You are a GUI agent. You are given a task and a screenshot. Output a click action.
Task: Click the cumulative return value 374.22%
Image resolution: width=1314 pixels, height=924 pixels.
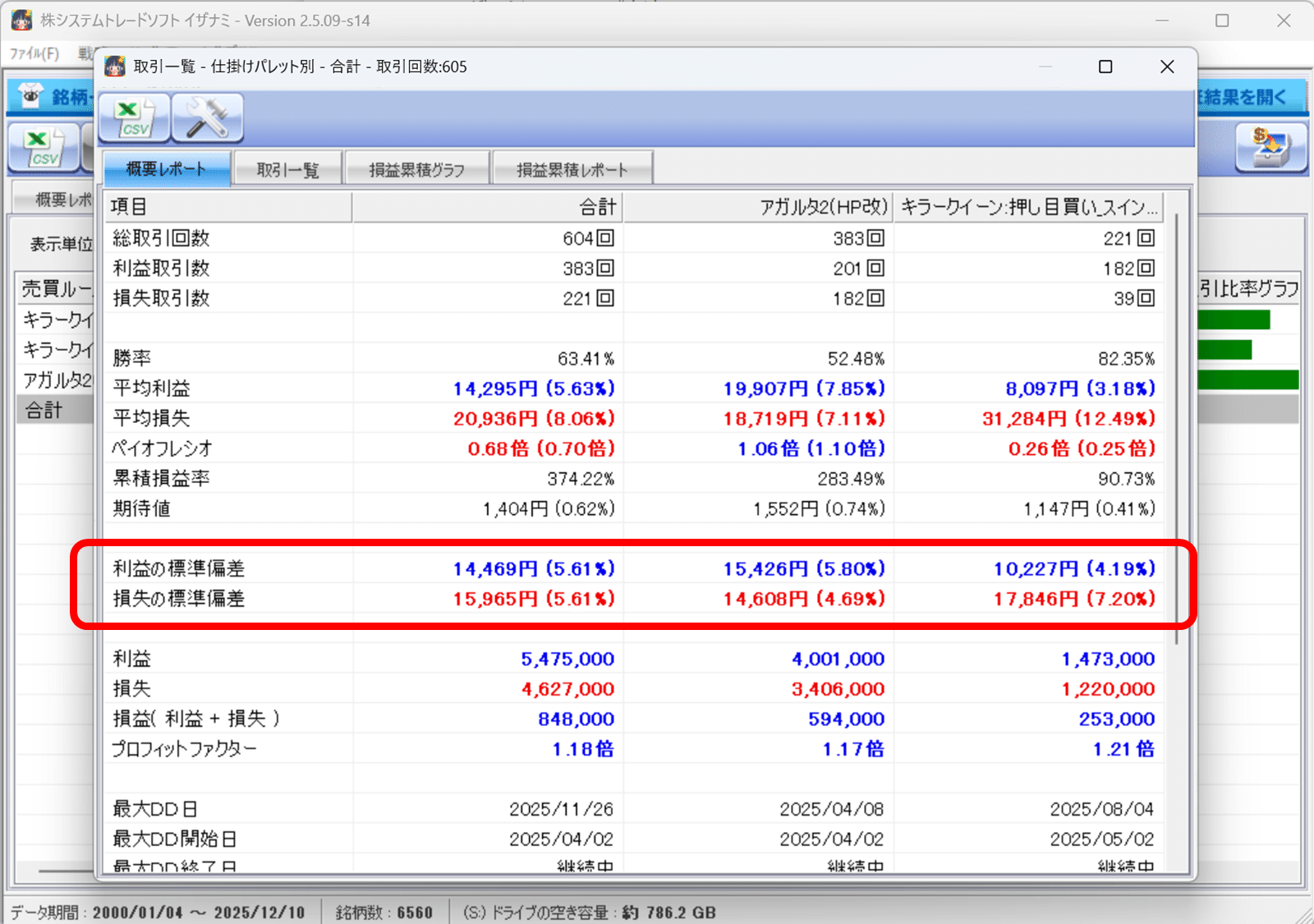(x=581, y=478)
